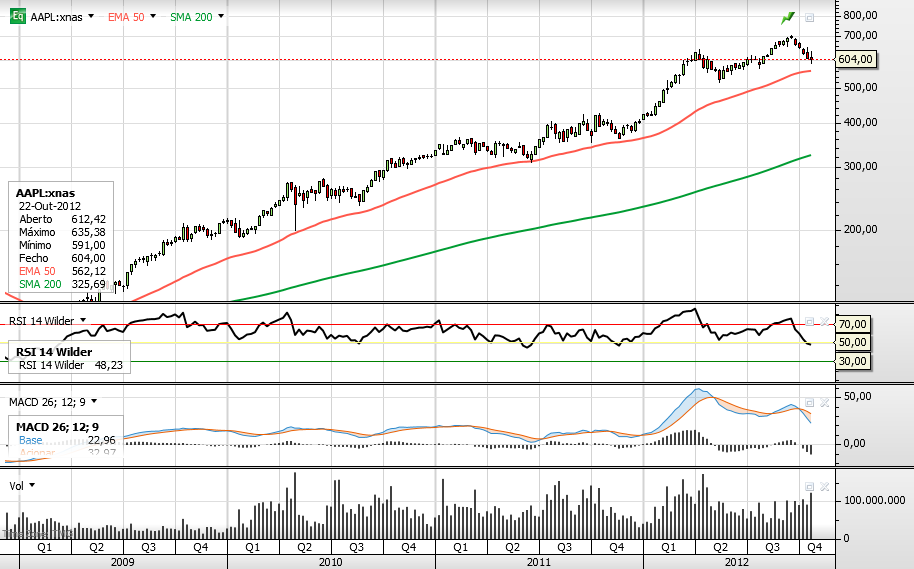Click the RSI 70,00 level label
Screen dimensions: 914x569
[x=852, y=324]
